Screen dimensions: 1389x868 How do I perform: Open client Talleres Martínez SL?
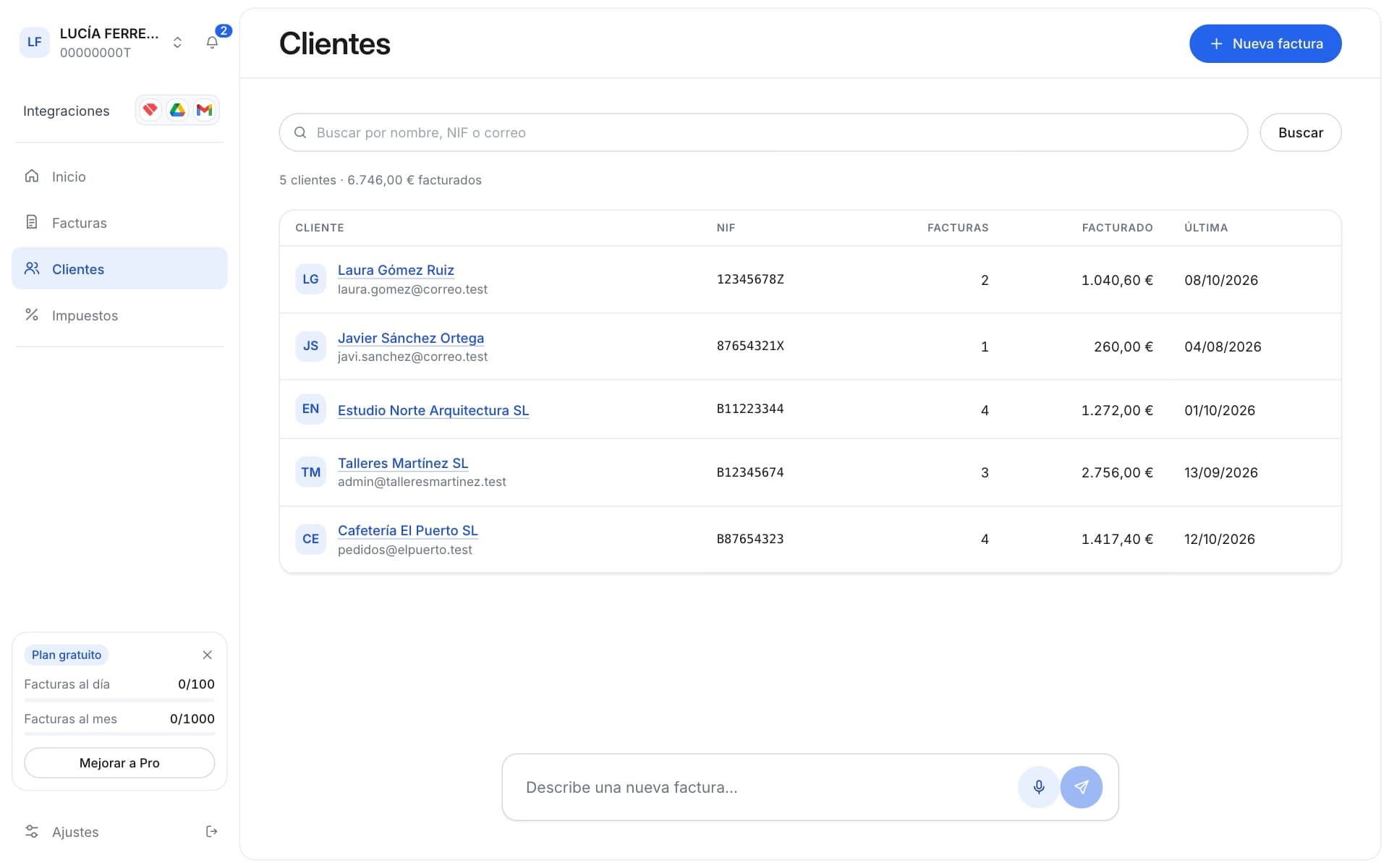(x=403, y=463)
